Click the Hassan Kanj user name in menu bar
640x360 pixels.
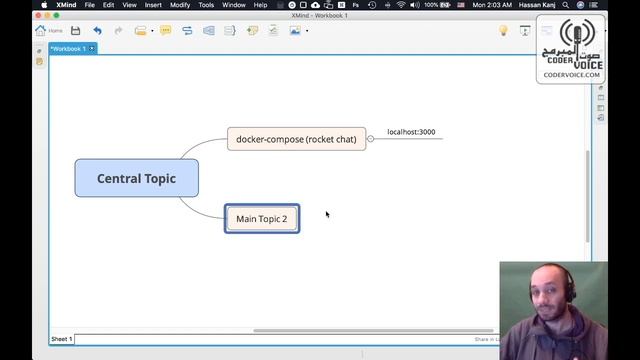tap(537, 5)
